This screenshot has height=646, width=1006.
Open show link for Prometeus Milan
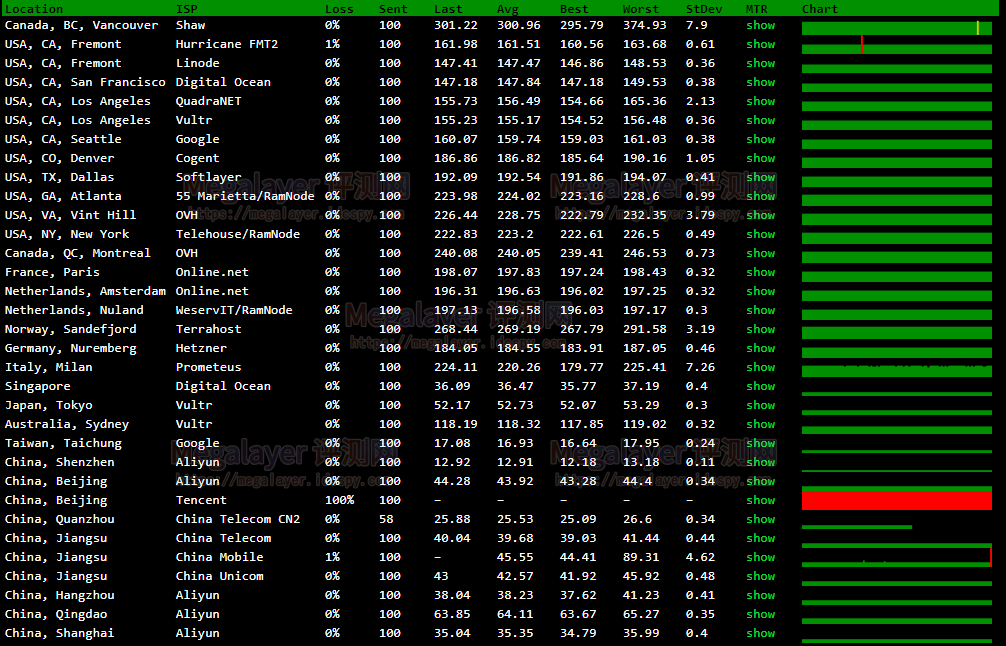760,367
